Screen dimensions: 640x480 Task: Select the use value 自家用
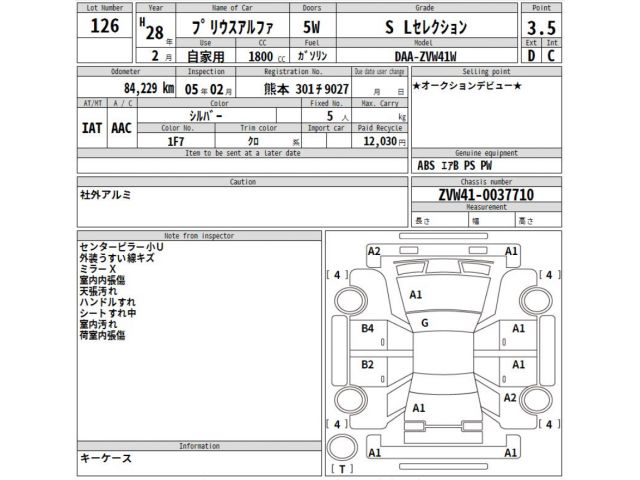pos(206,56)
